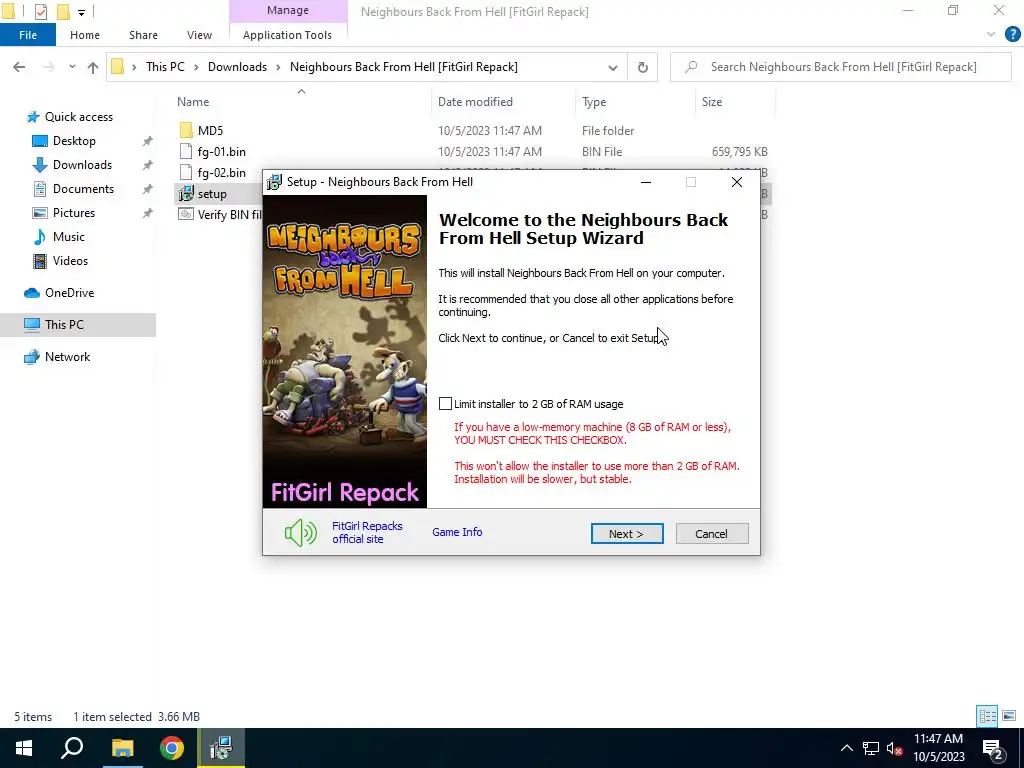Switch to details view layout icon
This screenshot has width=1024, height=768.
click(x=987, y=716)
